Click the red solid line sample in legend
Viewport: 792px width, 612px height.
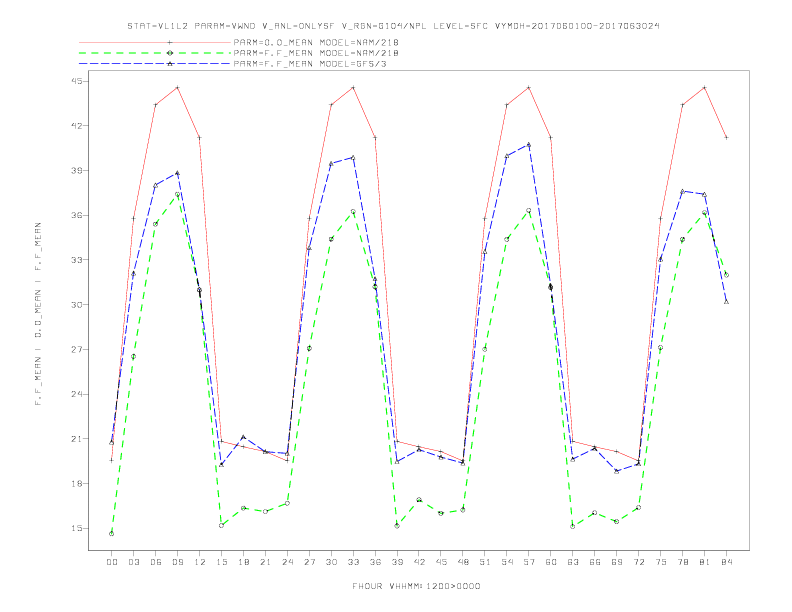click(x=155, y=42)
